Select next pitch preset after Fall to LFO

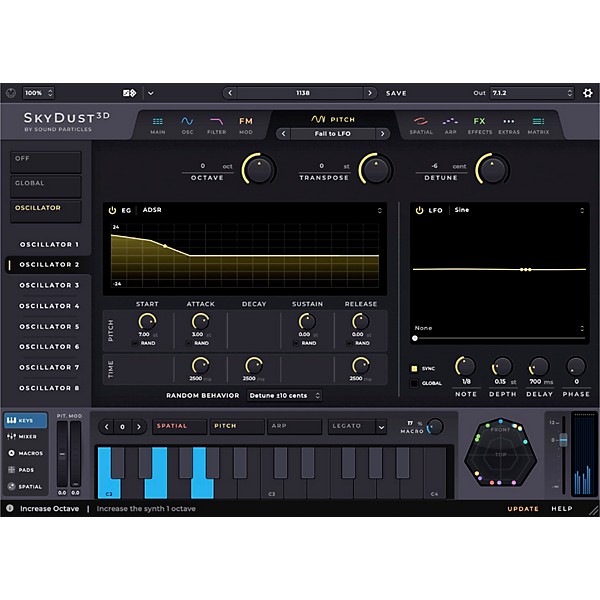382,134
